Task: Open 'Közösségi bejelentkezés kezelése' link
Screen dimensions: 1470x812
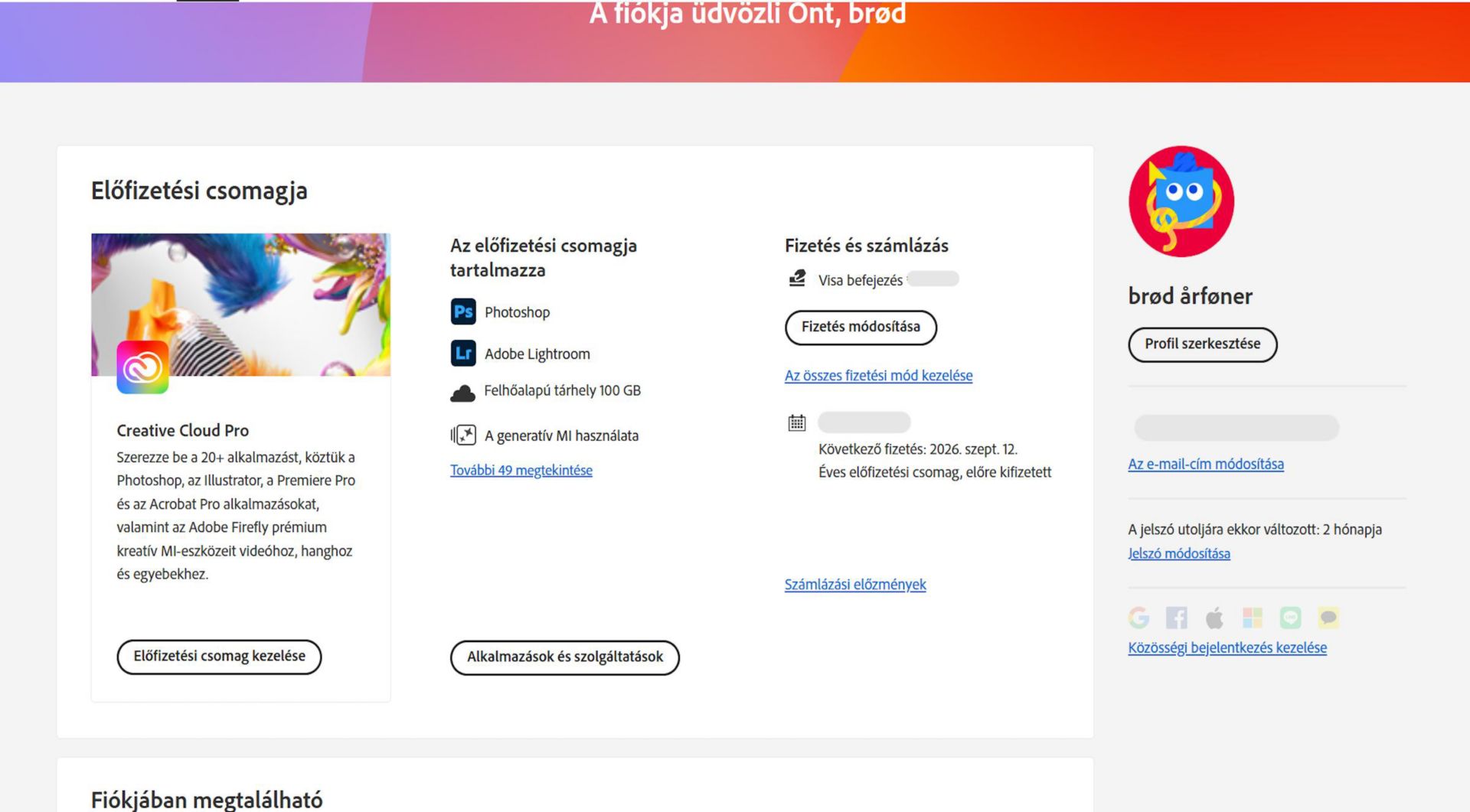Action: pyautogui.click(x=1227, y=647)
